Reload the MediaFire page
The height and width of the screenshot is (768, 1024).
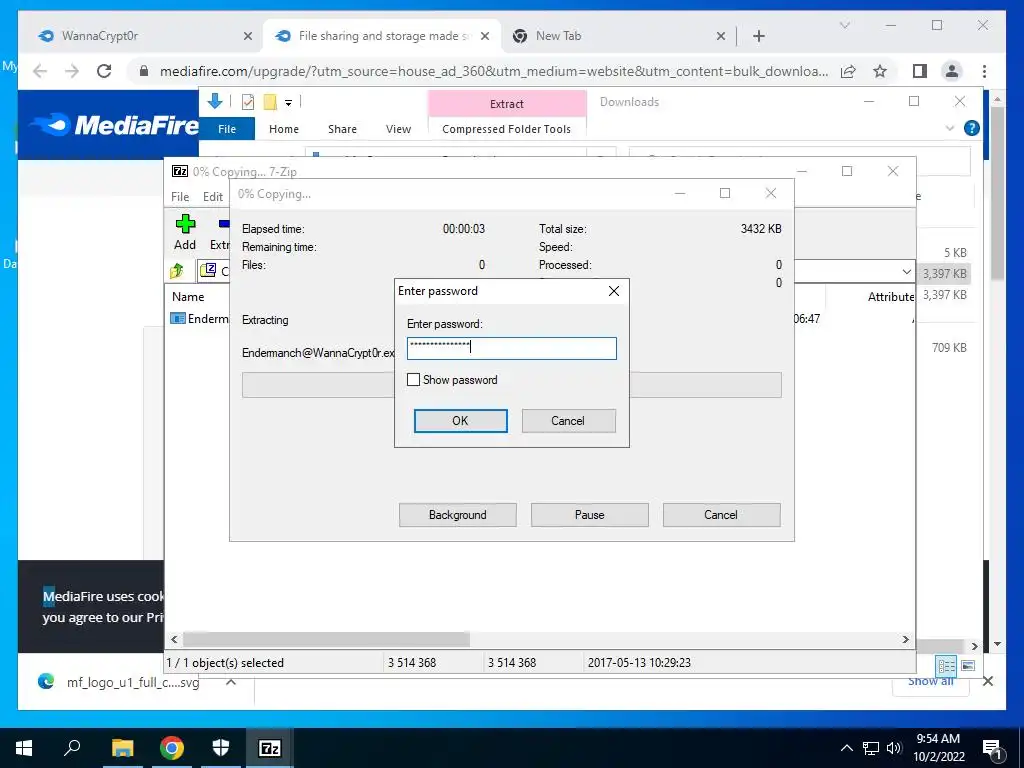(104, 71)
